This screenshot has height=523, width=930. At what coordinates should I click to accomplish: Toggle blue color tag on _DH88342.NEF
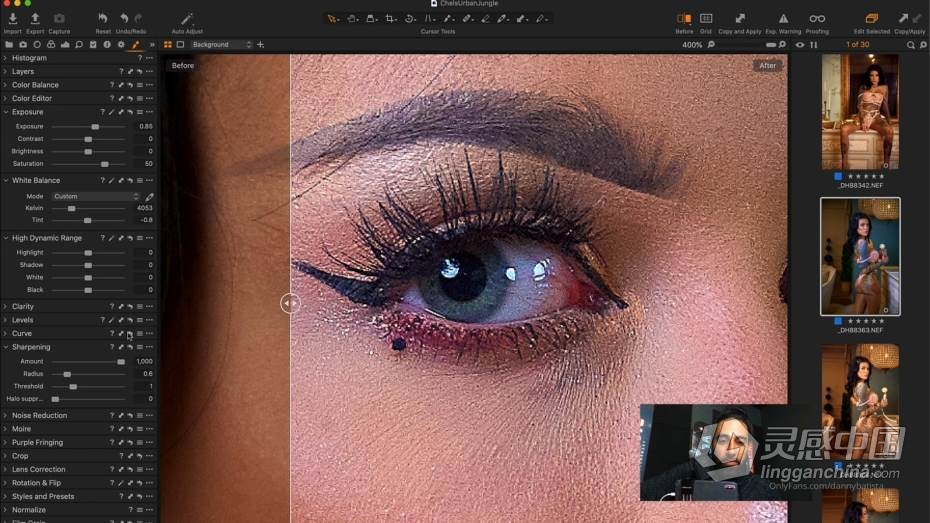coord(838,176)
